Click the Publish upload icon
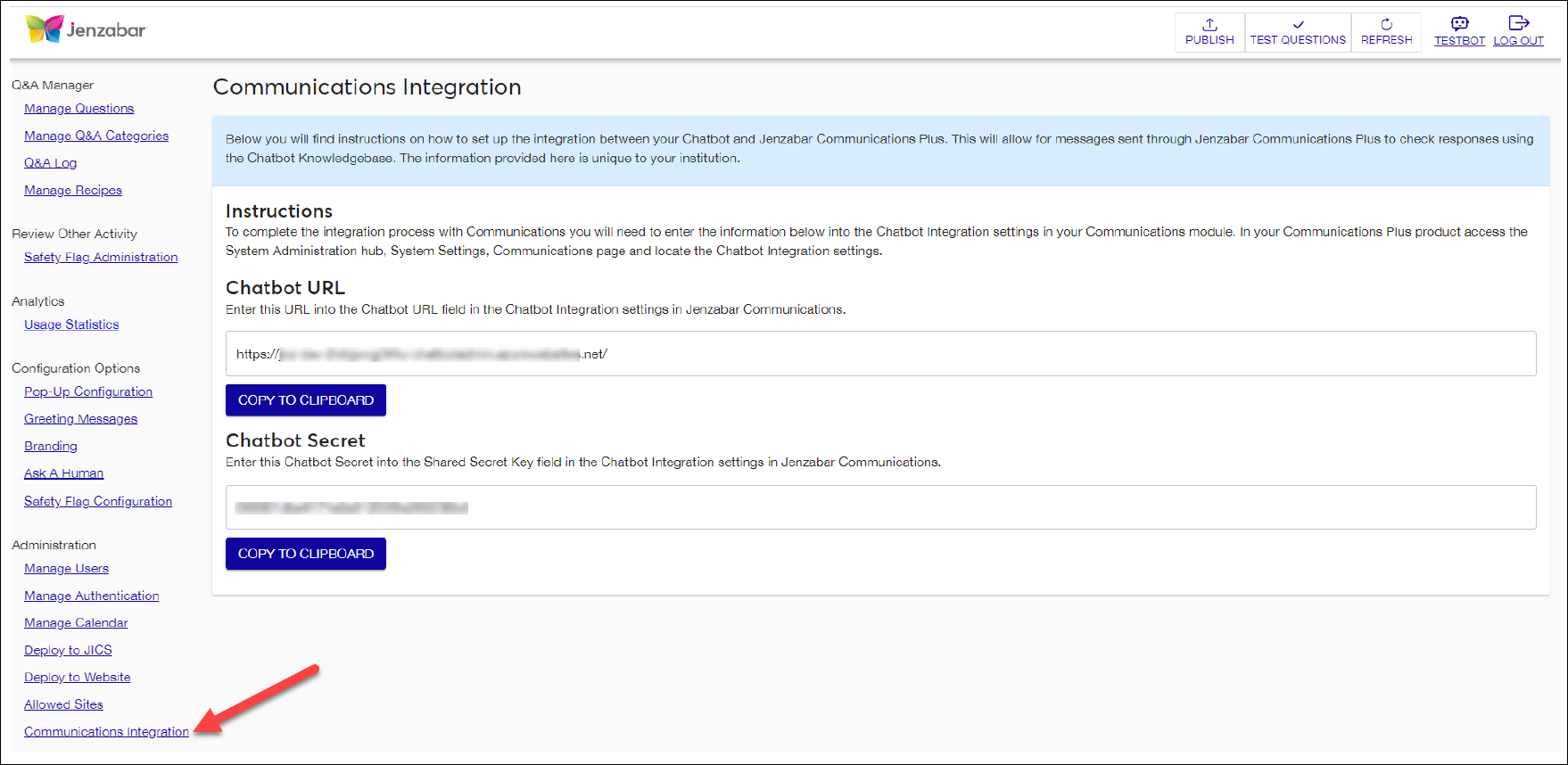This screenshot has width=1568, height=765. 1209,25
